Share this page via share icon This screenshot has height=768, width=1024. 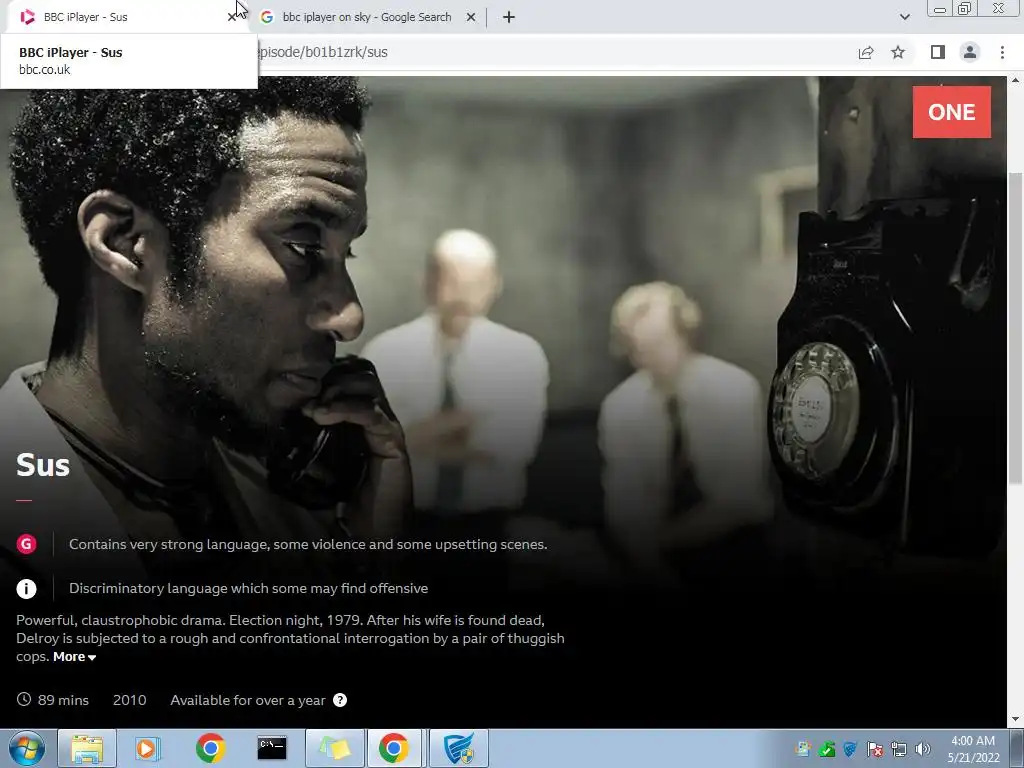tap(866, 52)
